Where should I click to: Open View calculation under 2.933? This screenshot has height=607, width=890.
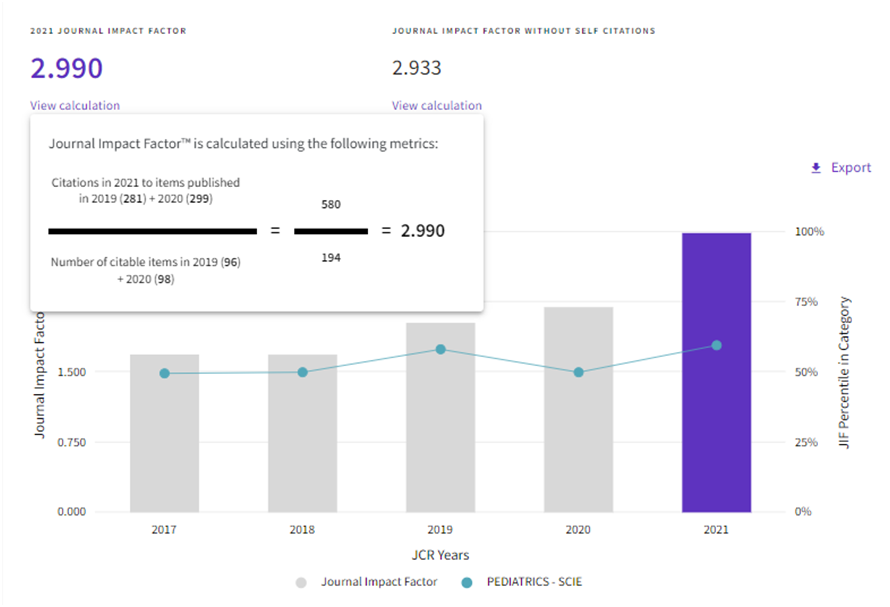pos(437,105)
